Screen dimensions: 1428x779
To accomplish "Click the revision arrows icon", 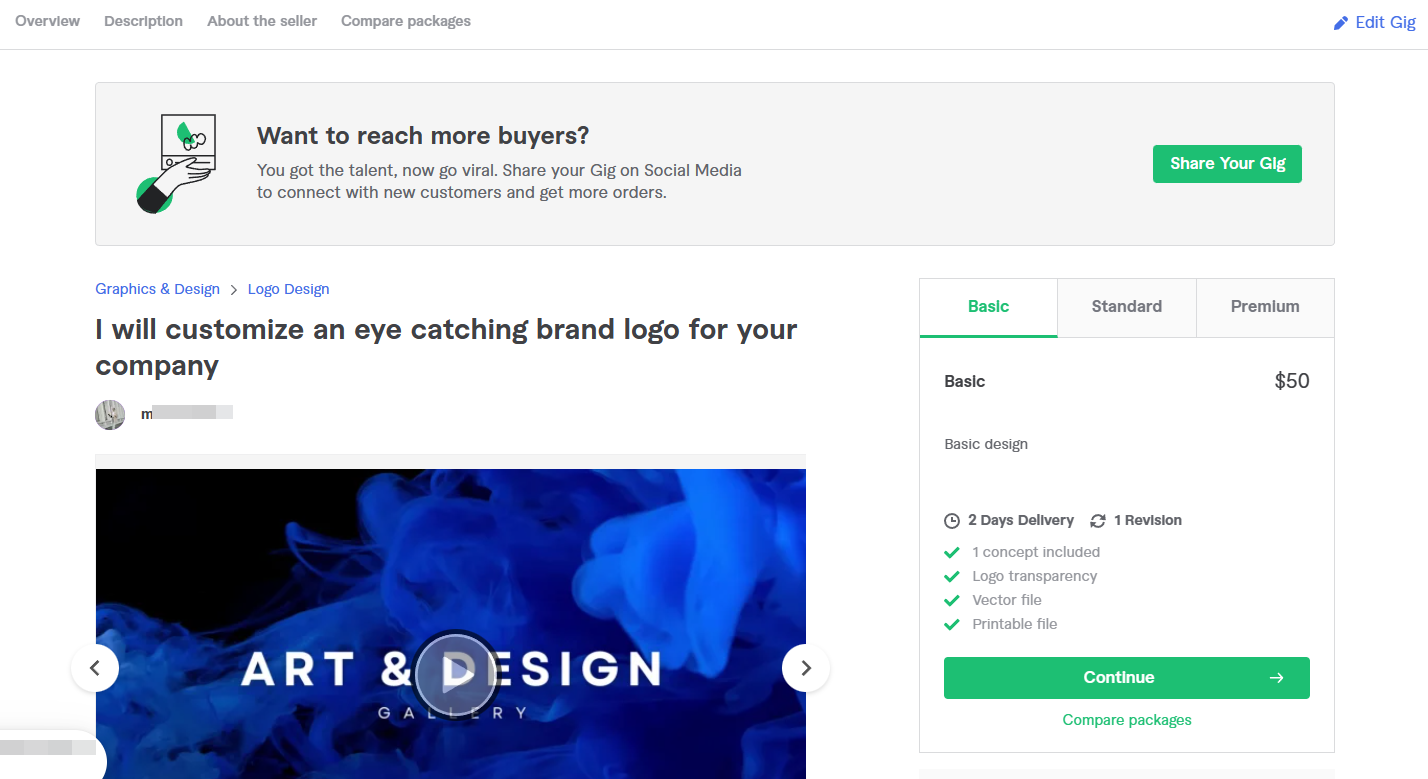I will pyautogui.click(x=1098, y=521).
